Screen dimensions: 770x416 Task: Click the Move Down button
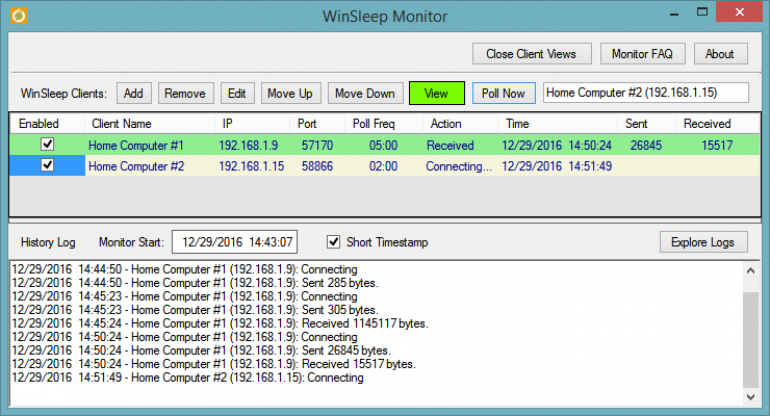click(x=365, y=93)
